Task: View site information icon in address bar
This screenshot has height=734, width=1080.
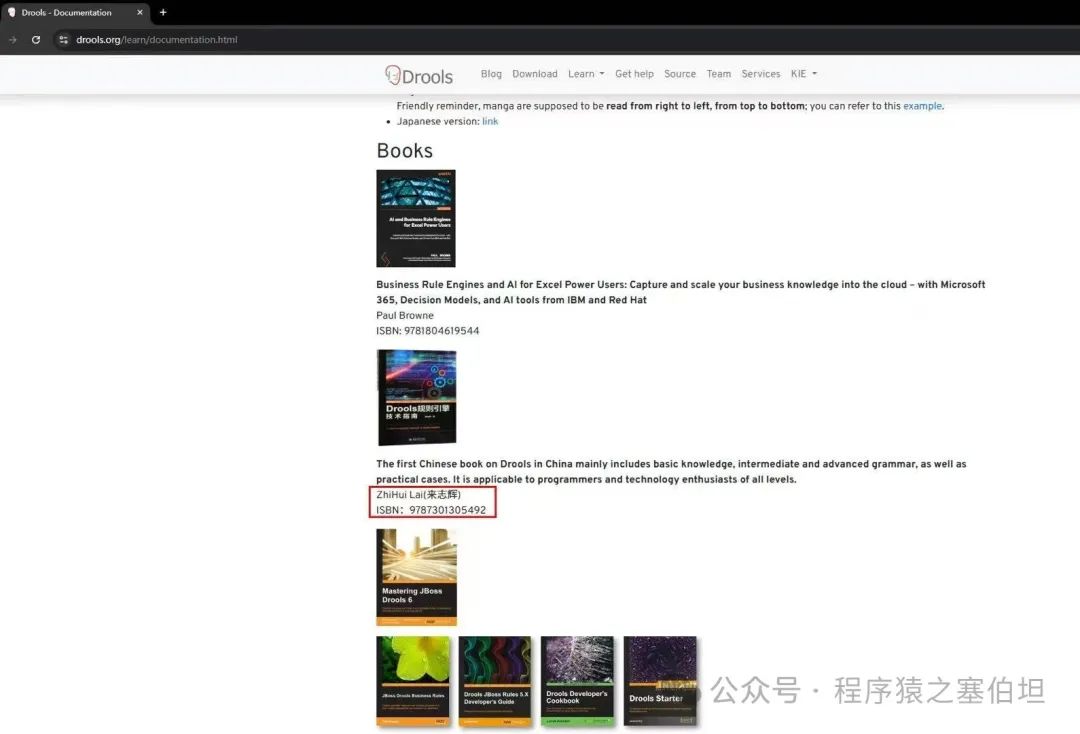Action: 63,40
